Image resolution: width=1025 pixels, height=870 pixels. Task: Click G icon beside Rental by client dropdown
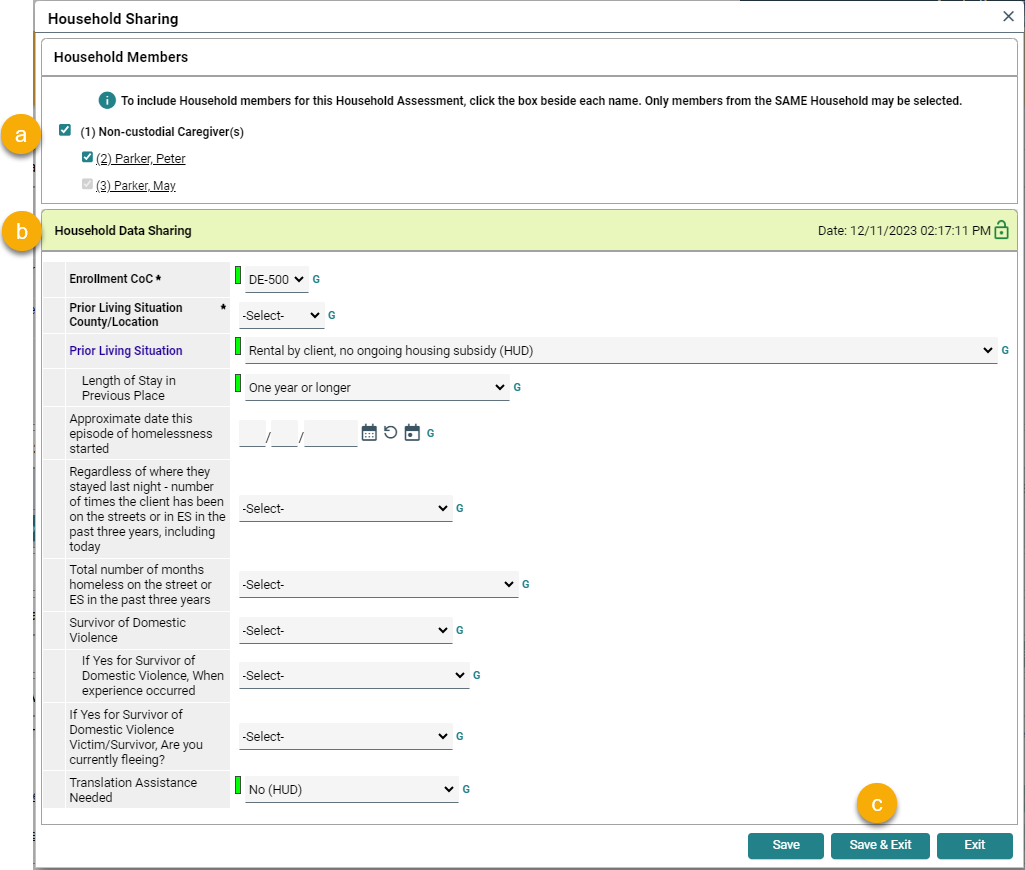(x=1005, y=350)
